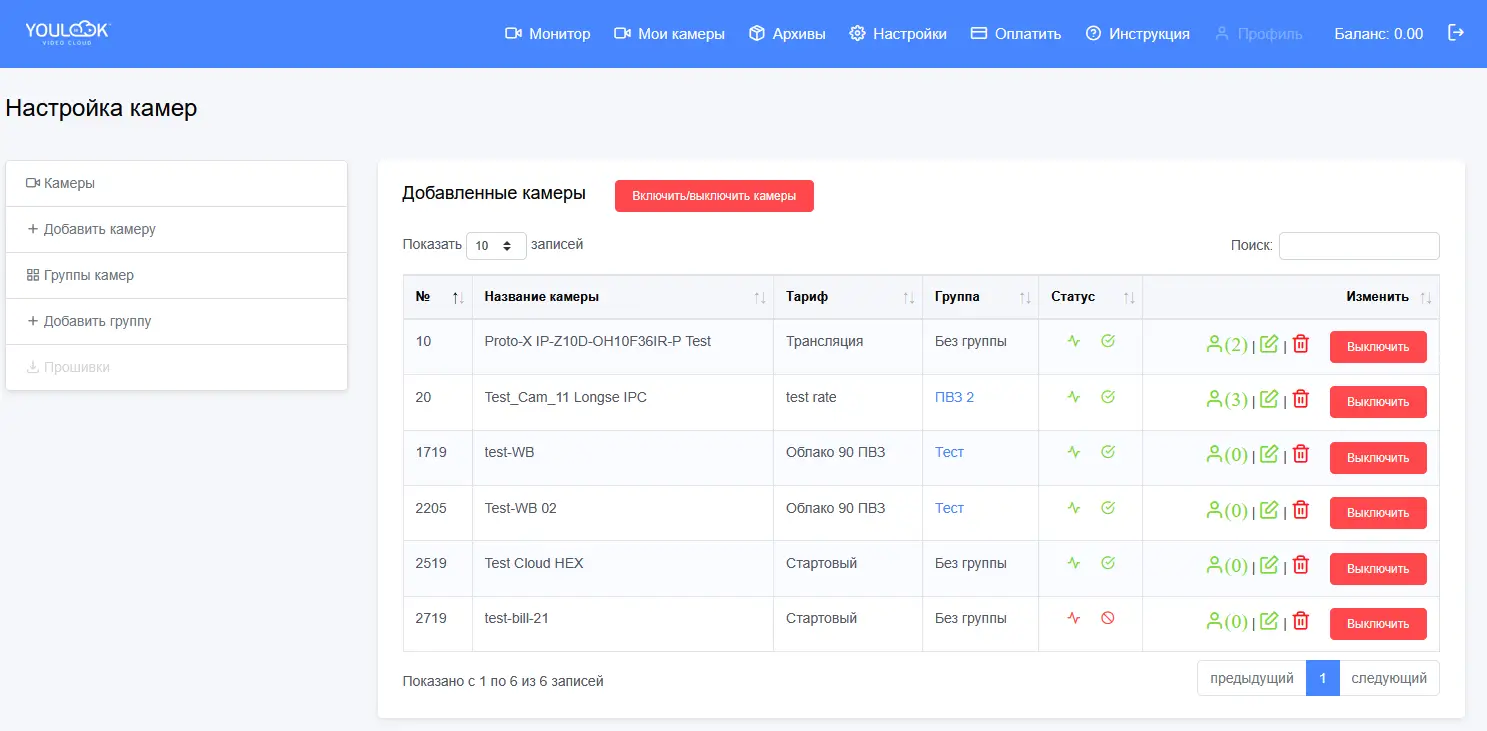Click the Включить/выключить камеры button

(714, 196)
